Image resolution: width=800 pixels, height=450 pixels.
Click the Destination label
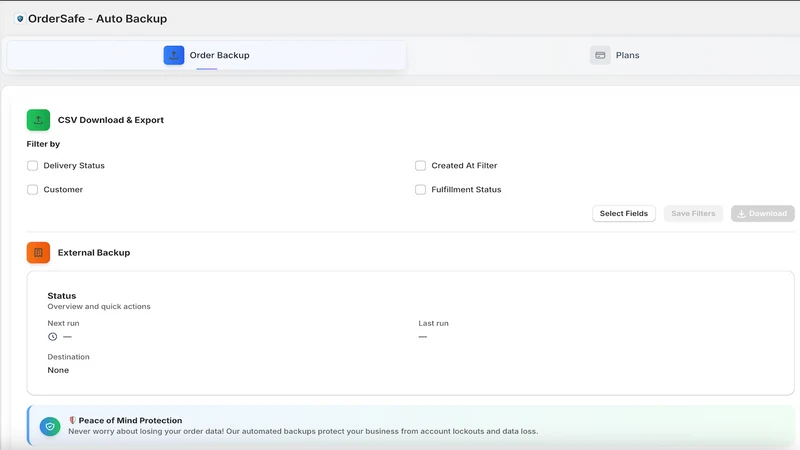[x=68, y=357]
